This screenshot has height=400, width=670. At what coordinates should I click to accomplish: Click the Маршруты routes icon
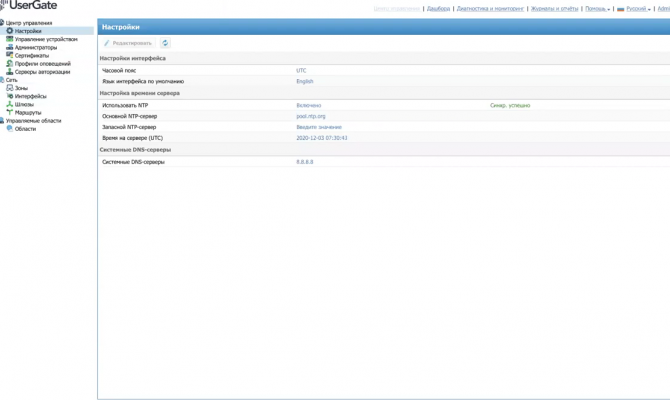tap(9, 112)
